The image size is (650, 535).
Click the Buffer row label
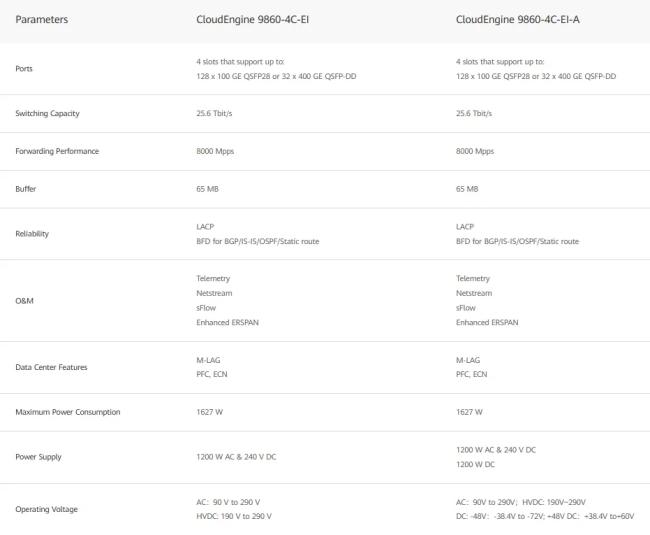(27, 188)
